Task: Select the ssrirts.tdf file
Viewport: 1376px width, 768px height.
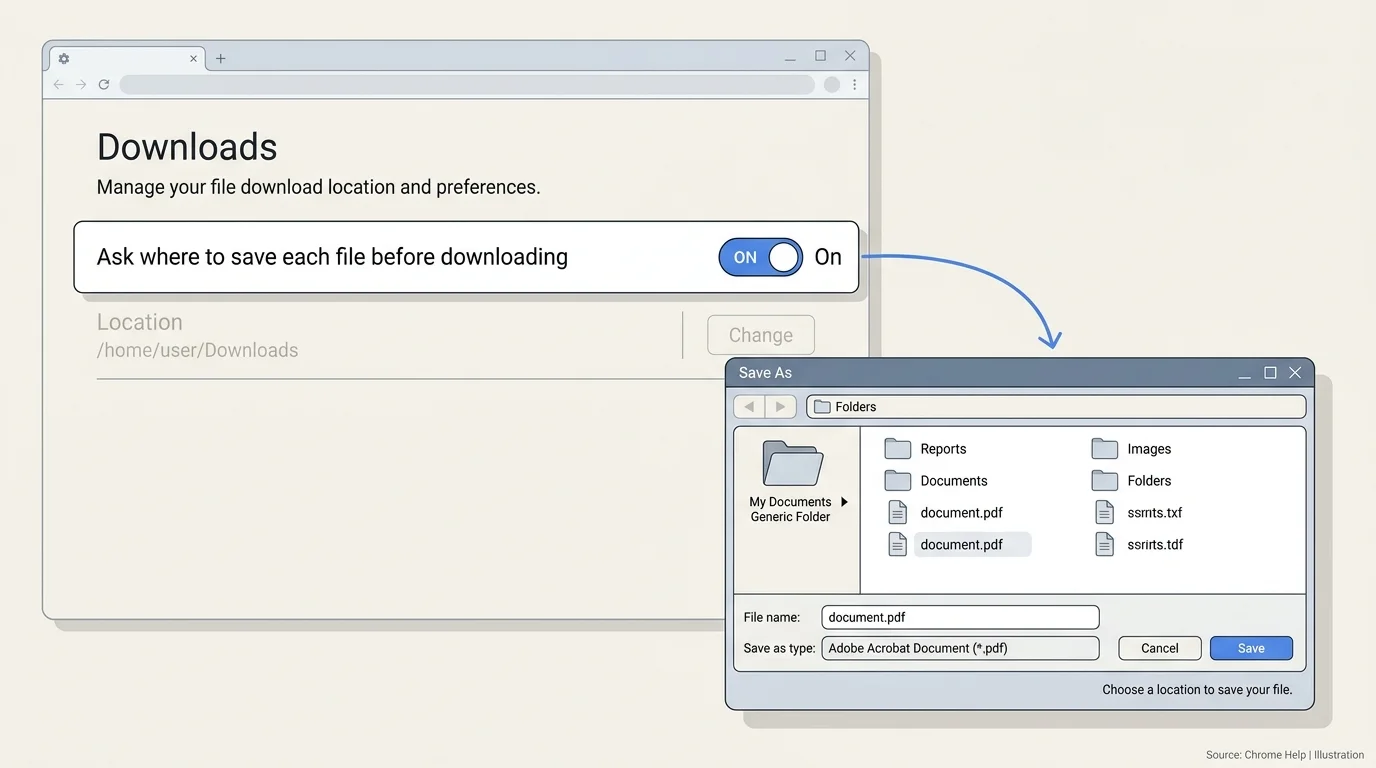Action: pos(1140,545)
